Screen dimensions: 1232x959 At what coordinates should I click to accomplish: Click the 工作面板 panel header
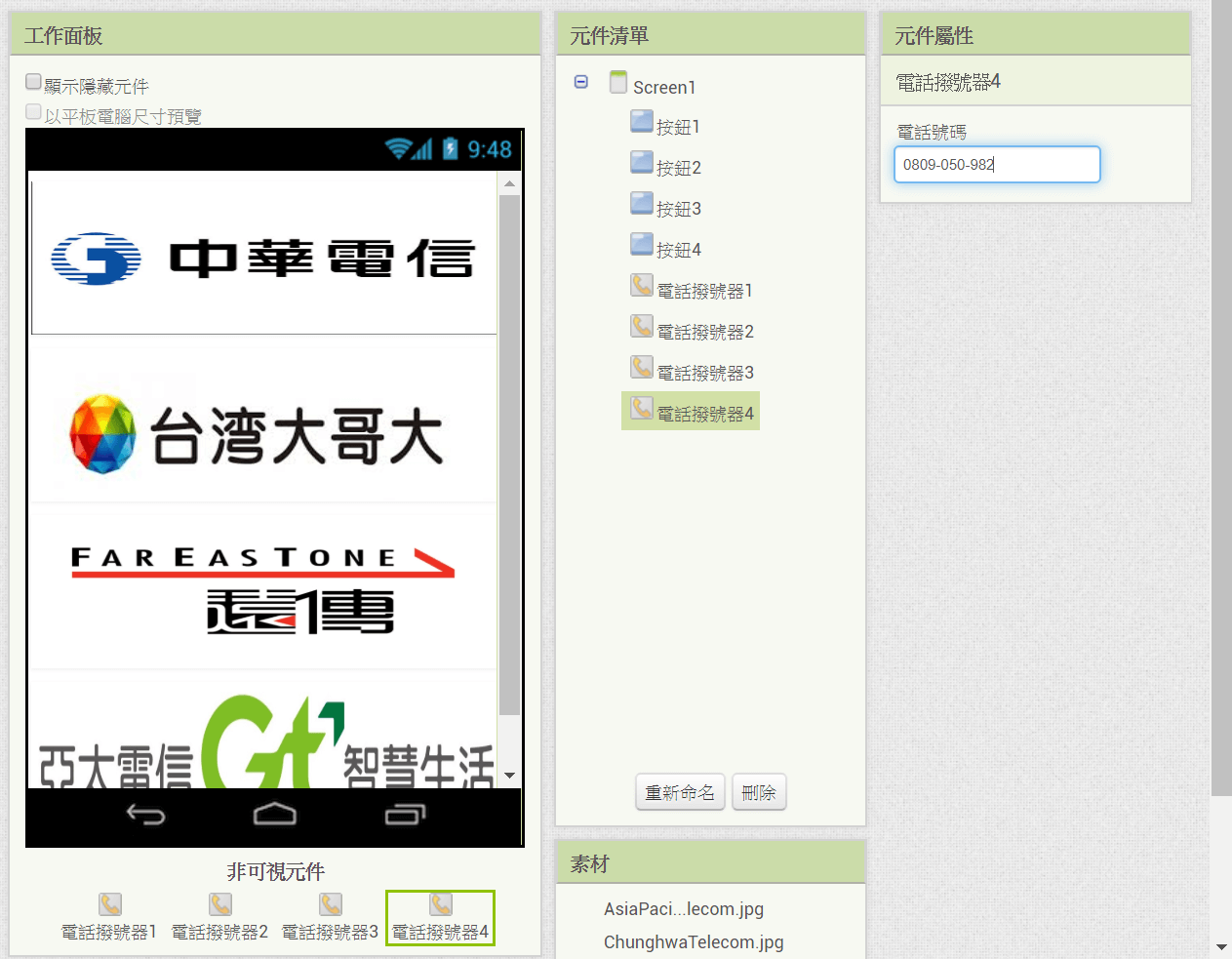click(x=275, y=34)
